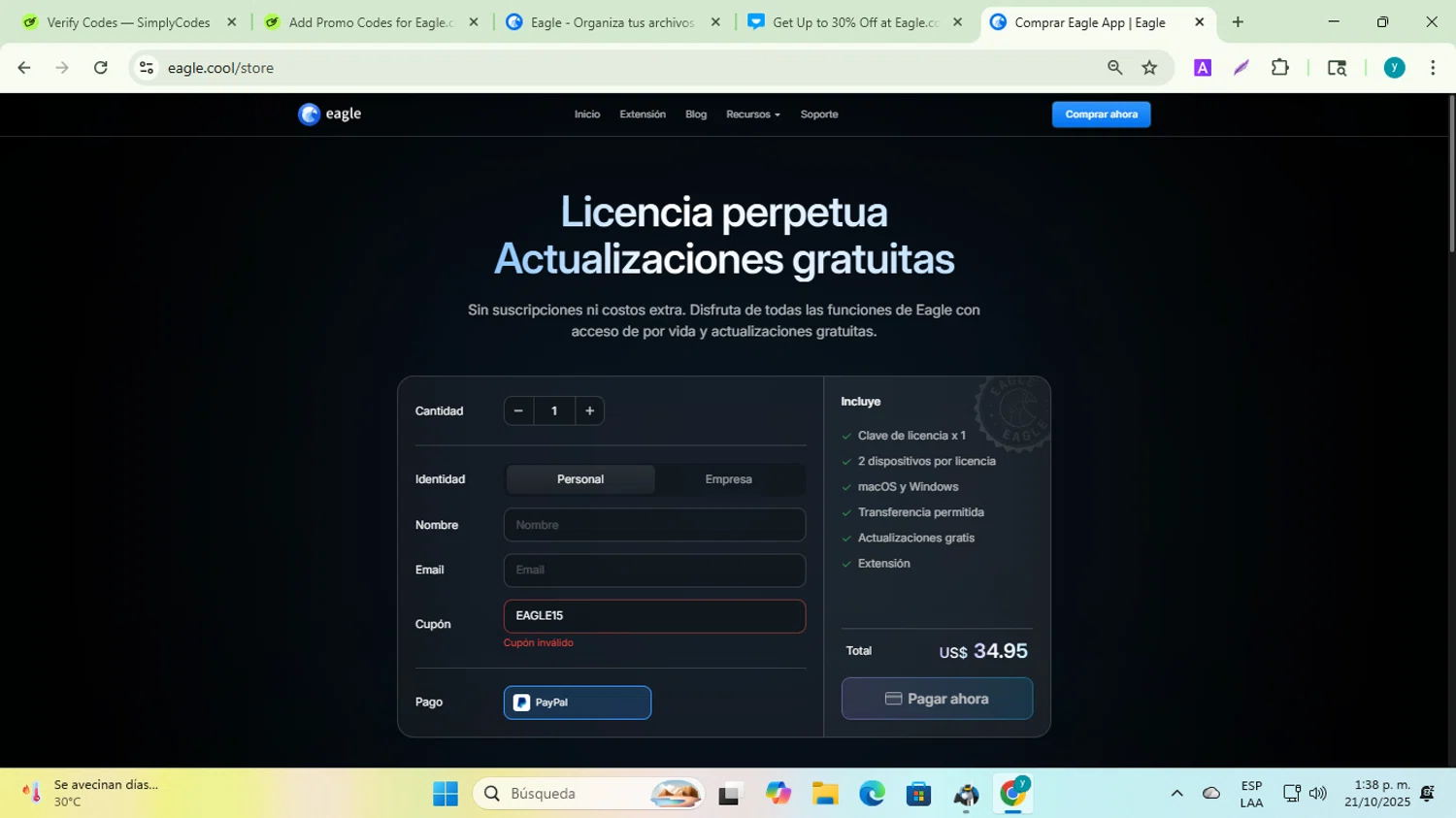
Task: Close the Verify Codes SimplyCodes tab
Action: click(232, 22)
